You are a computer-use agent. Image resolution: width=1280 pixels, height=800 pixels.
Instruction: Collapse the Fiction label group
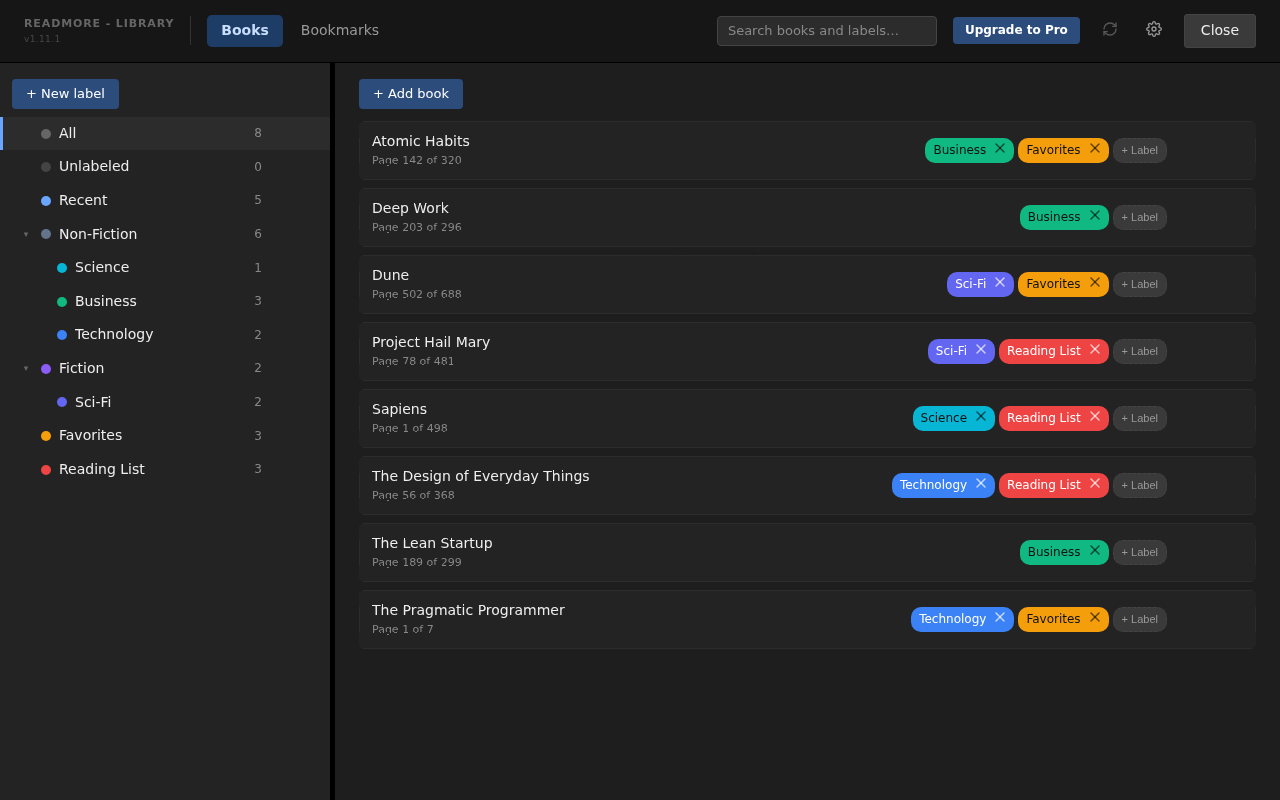(26, 368)
